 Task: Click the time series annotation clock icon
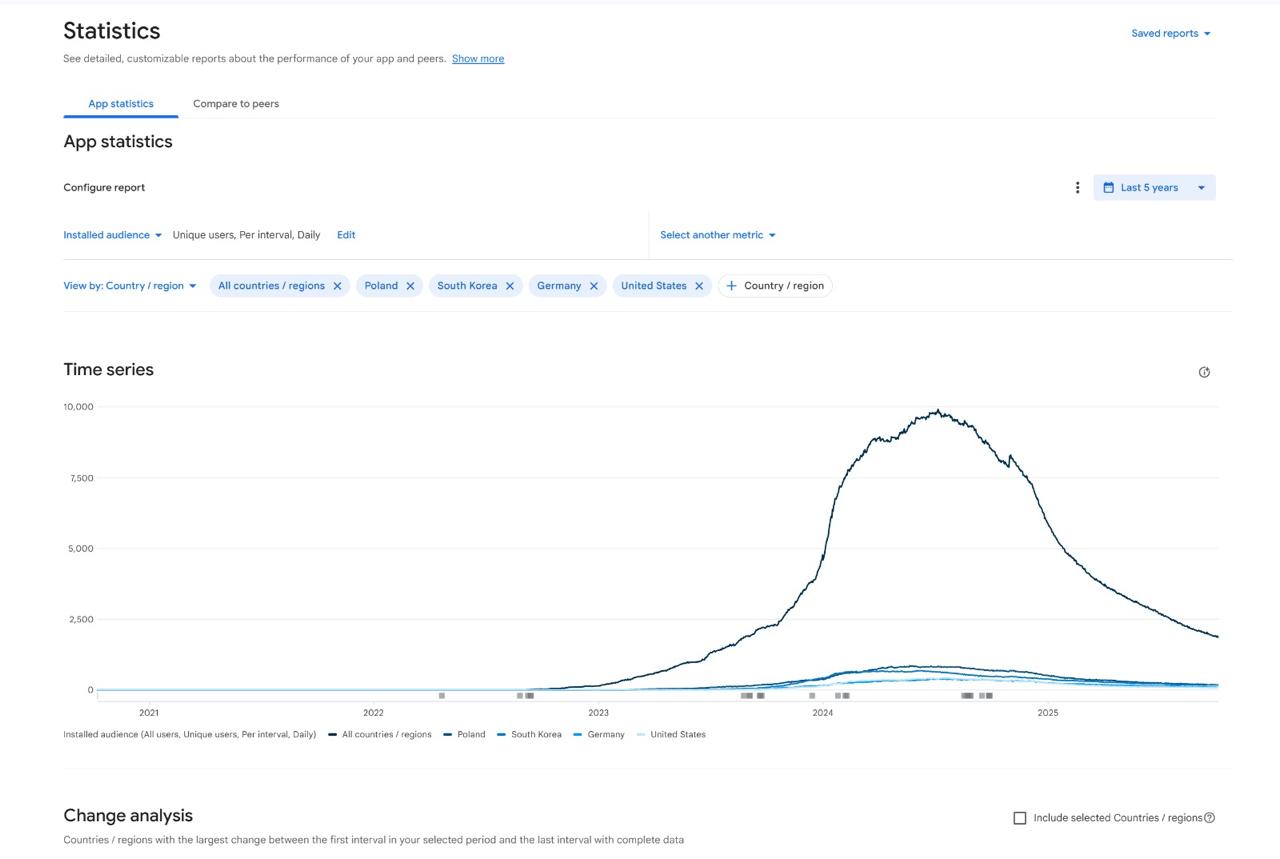[x=1204, y=372]
